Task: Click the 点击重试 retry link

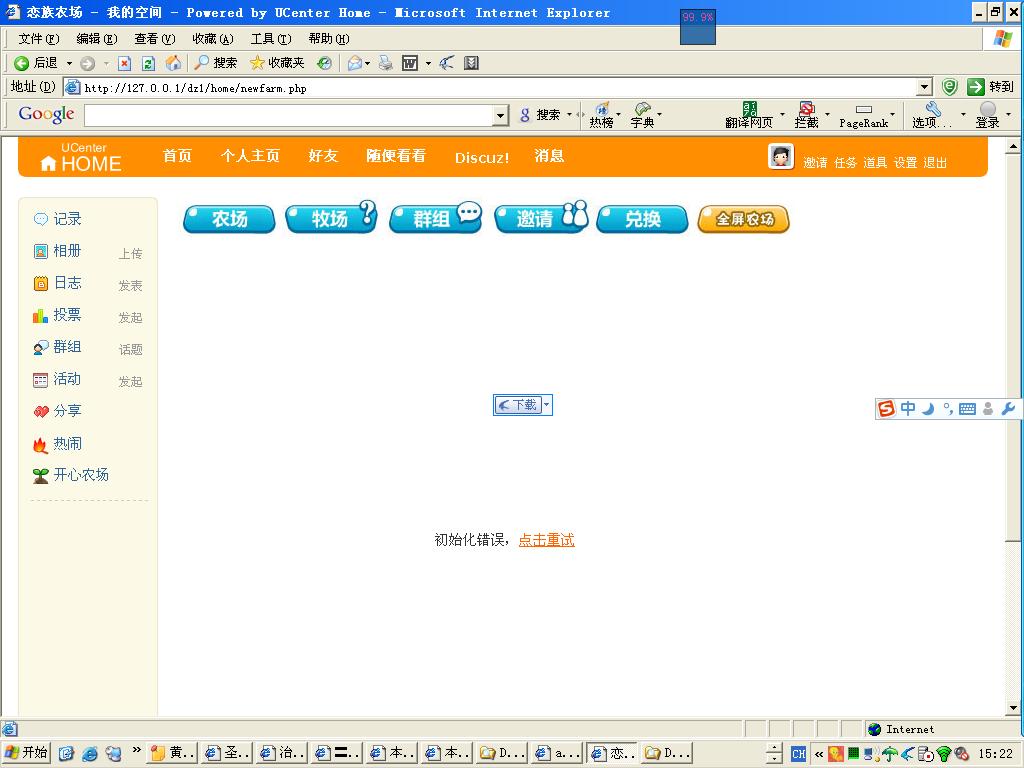Action: click(546, 540)
